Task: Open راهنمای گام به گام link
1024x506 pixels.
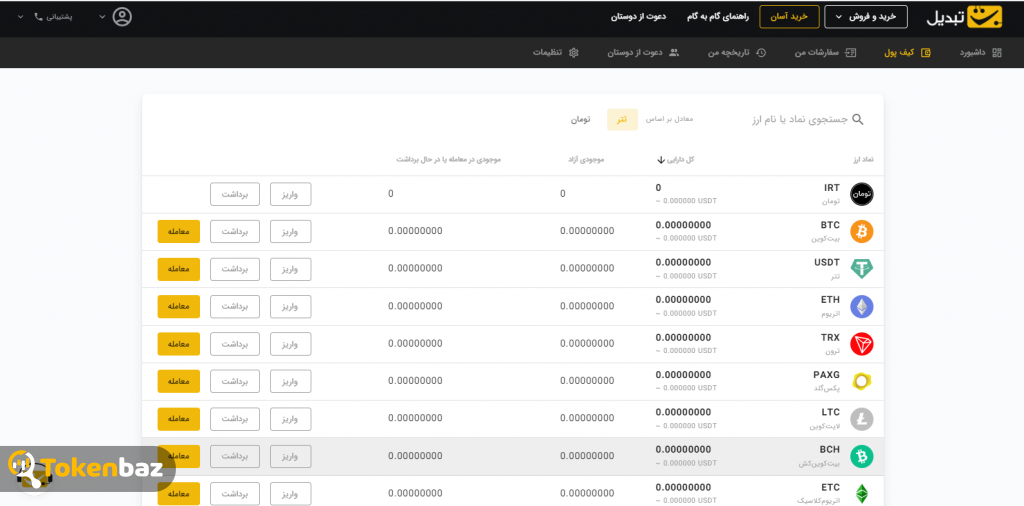Action: click(716, 17)
